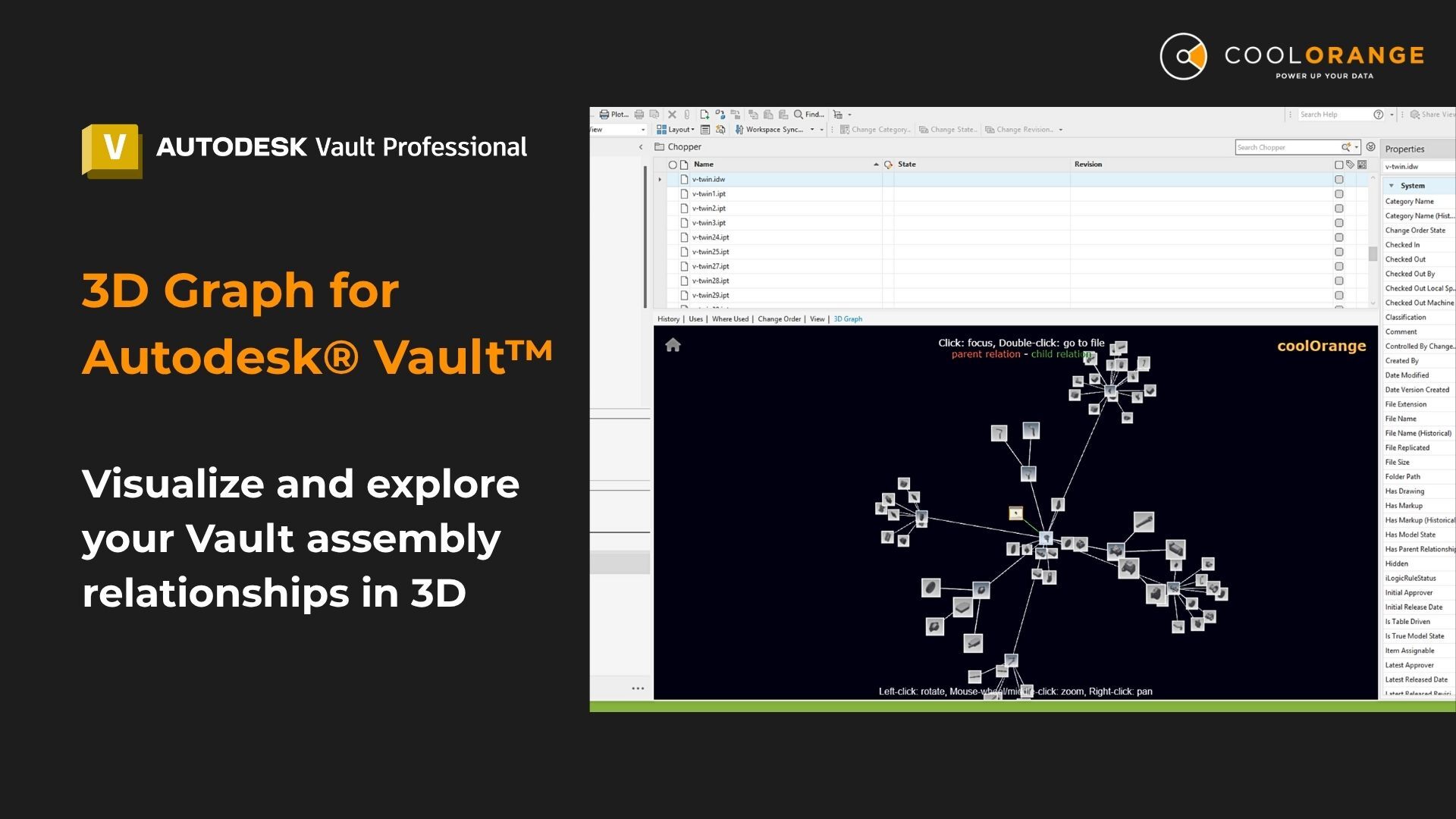Click the double-chevron expand search icon

pos(1371,147)
